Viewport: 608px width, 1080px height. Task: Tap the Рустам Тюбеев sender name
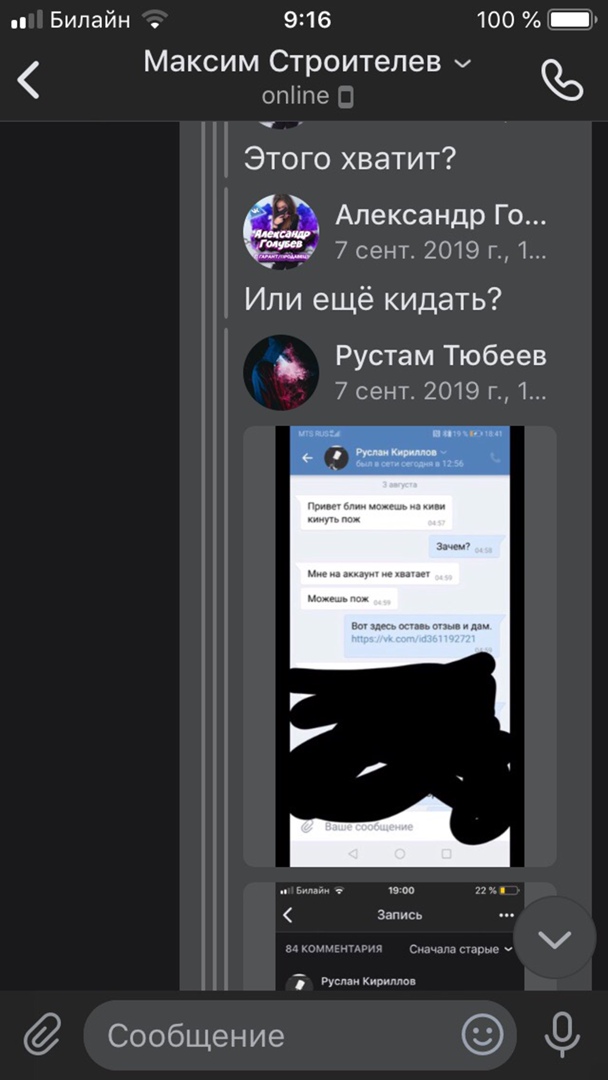click(x=441, y=356)
